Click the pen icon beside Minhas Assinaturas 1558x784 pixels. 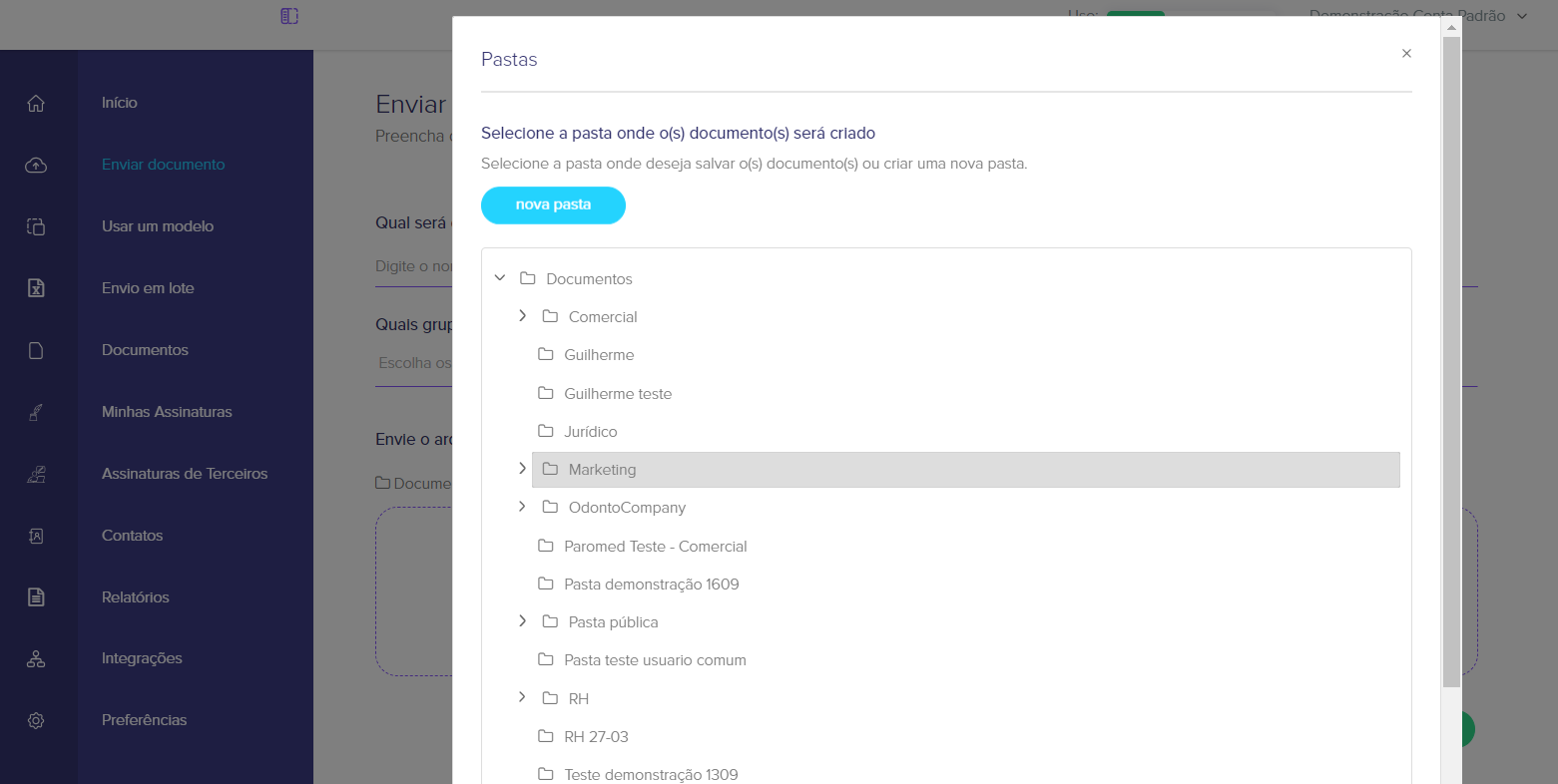(36, 412)
